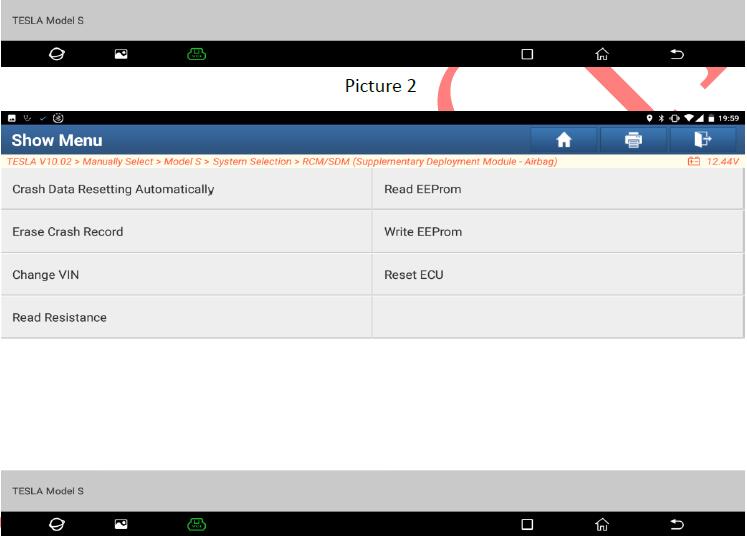This screenshot has height=536, width=747.
Task: Select Erase Crash Record option
Action: pos(186,232)
